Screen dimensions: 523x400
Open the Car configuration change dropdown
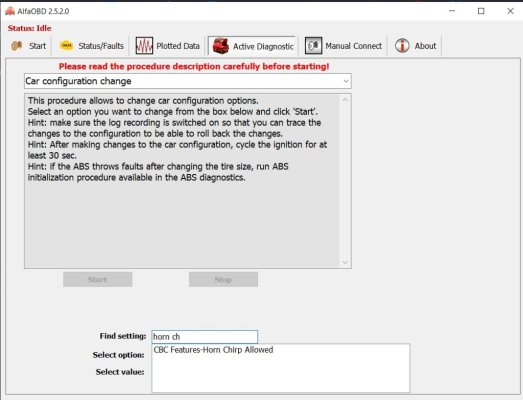tap(187, 81)
